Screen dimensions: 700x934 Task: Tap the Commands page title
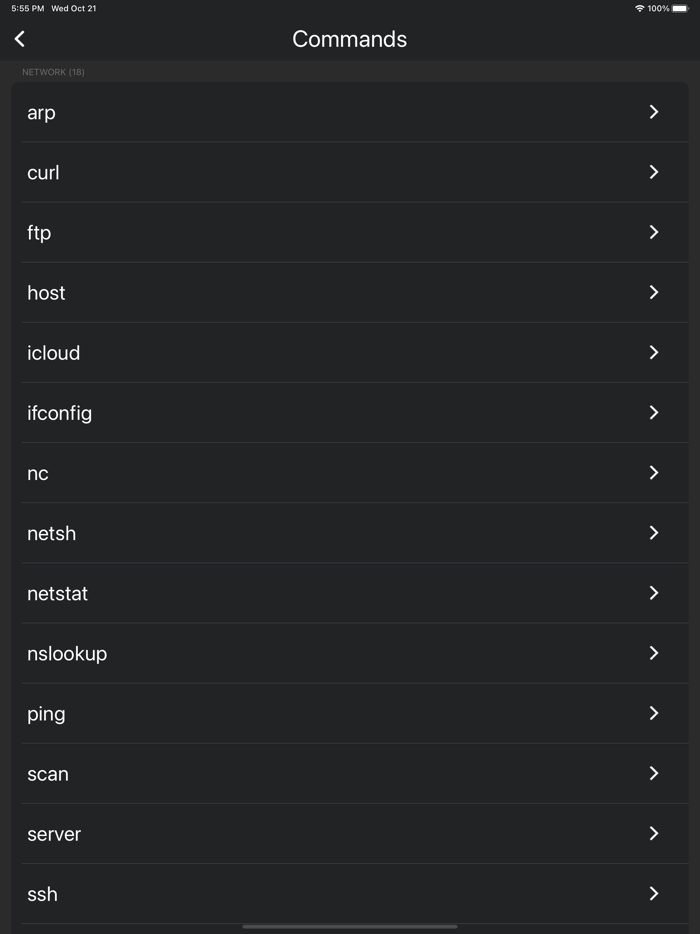point(349,39)
